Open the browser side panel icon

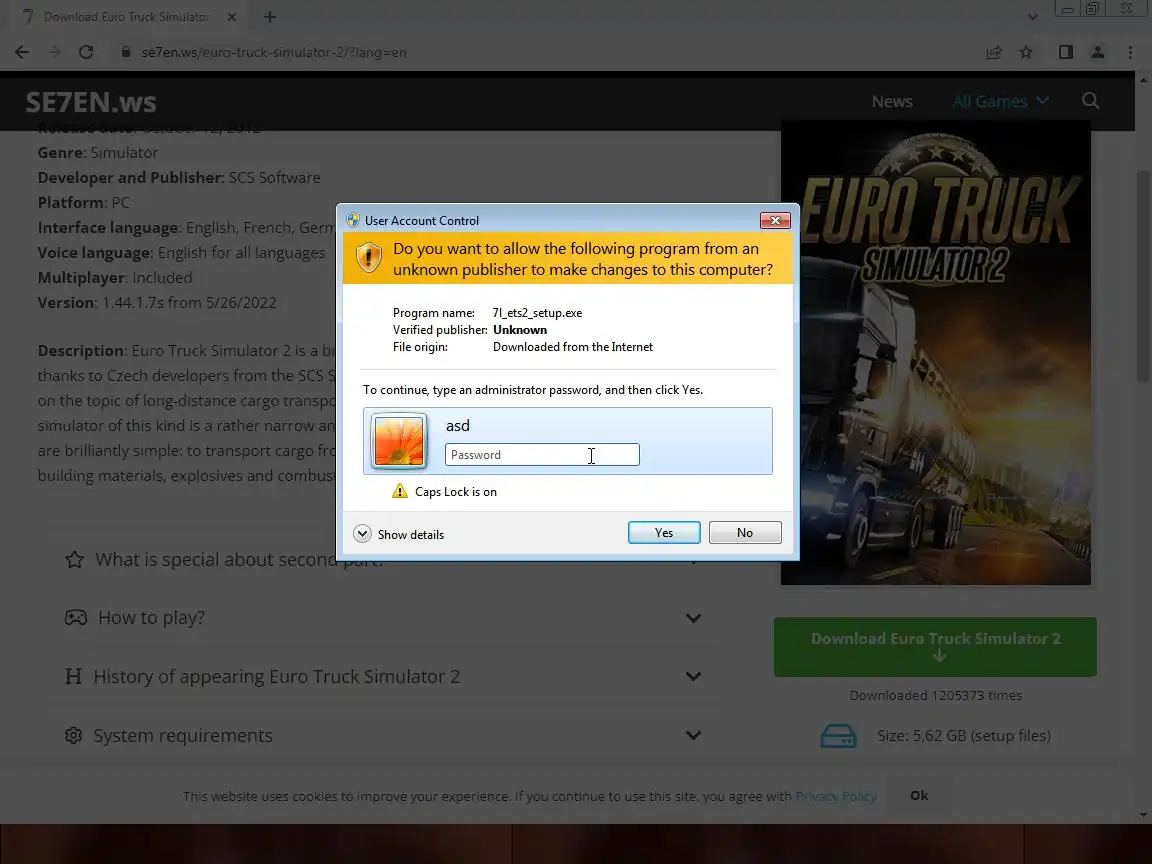click(x=1066, y=52)
